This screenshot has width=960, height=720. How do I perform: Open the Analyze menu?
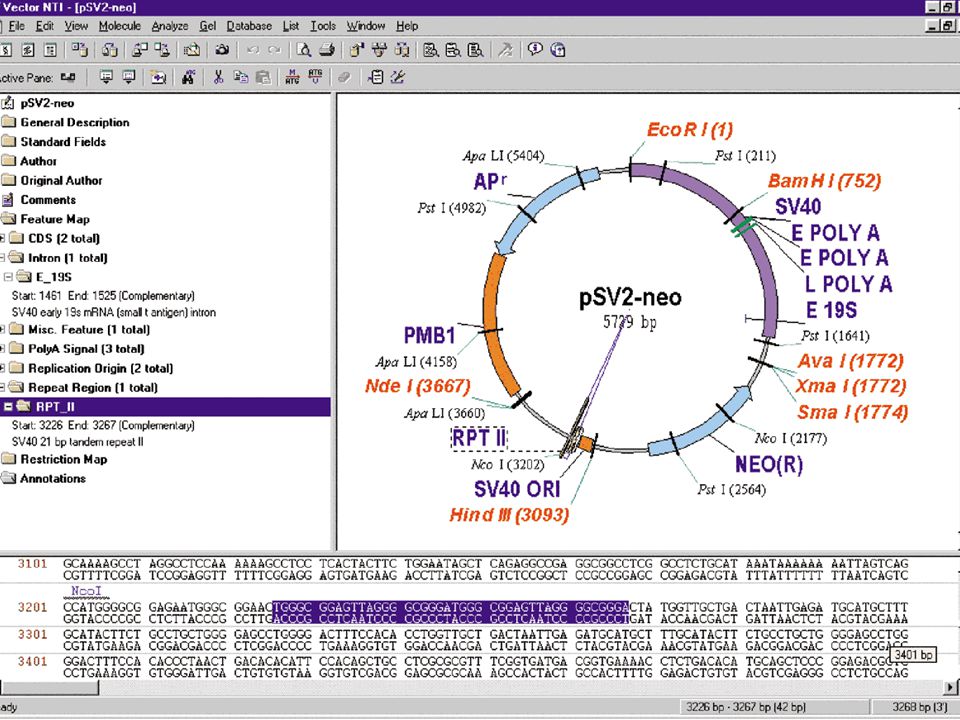(x=170, y=26)
